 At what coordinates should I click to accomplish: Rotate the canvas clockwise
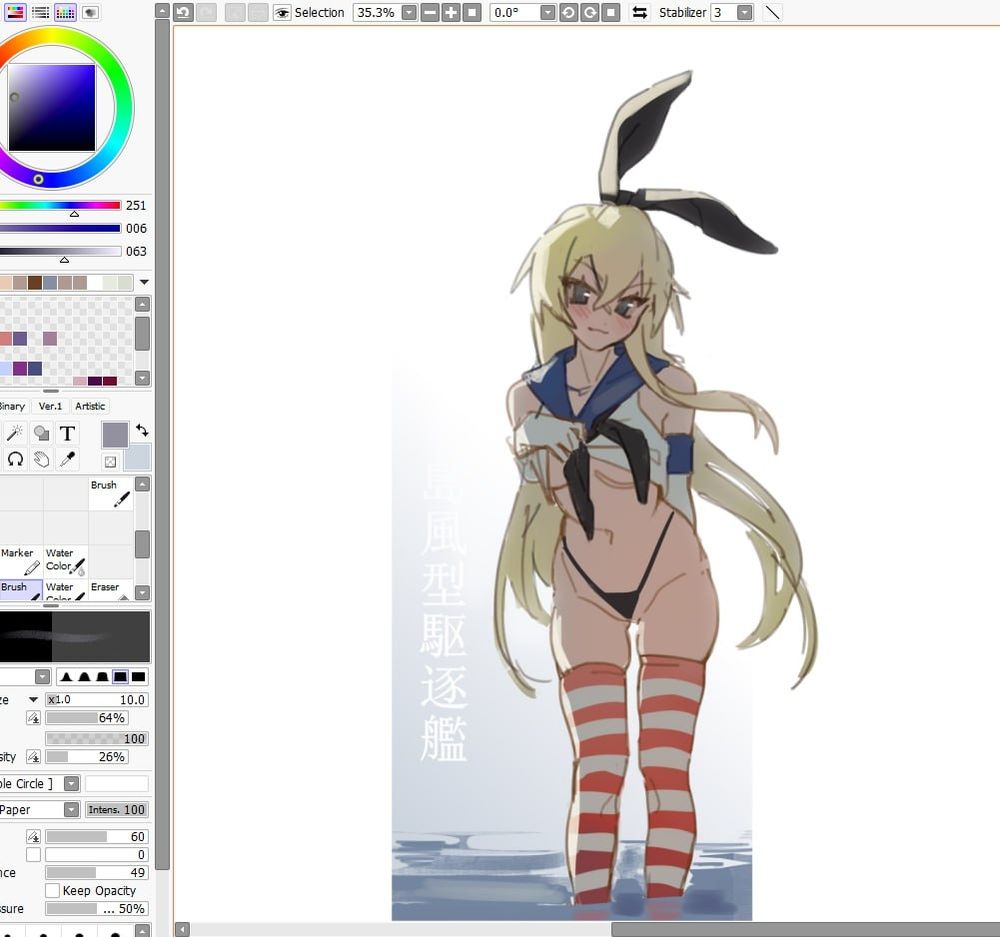(590, 12)
